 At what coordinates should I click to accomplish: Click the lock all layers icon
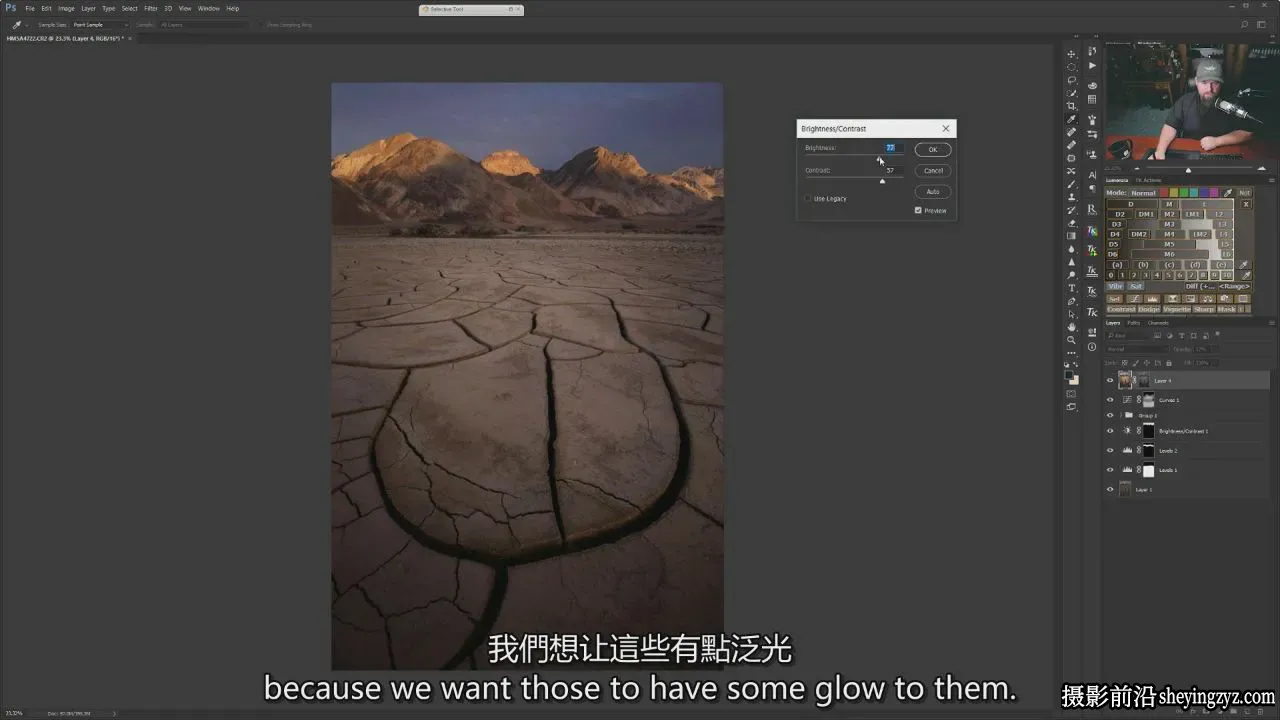[x=1171, y=363]
